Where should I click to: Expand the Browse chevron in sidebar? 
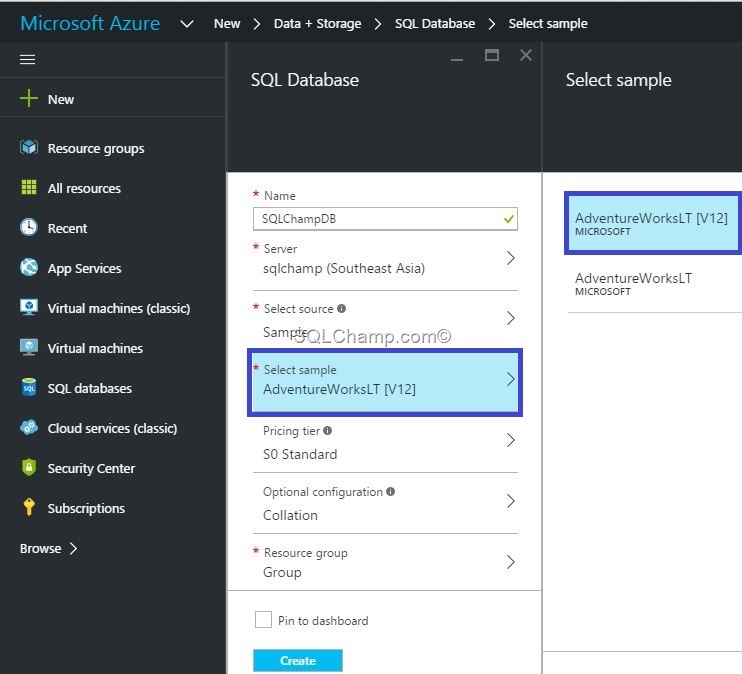(x=73, y=549)
